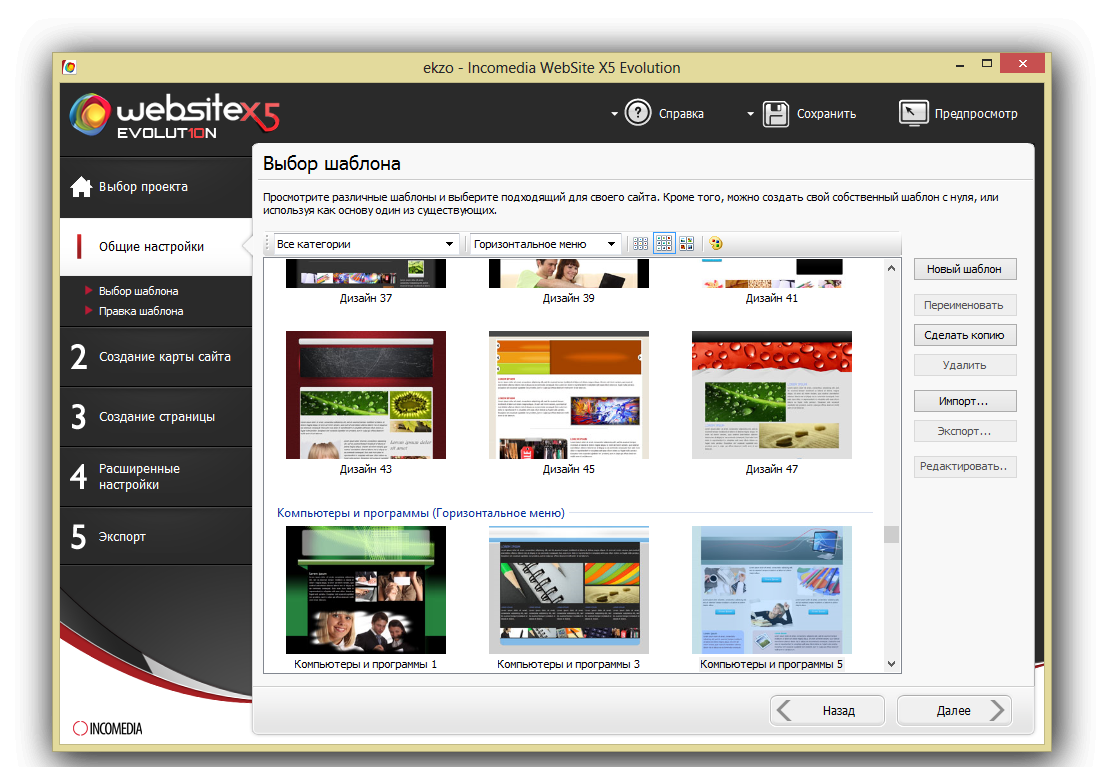Select the Дизайн 45 template thumbnail
The image size is (1104, 767).
[x=569, y=395]
